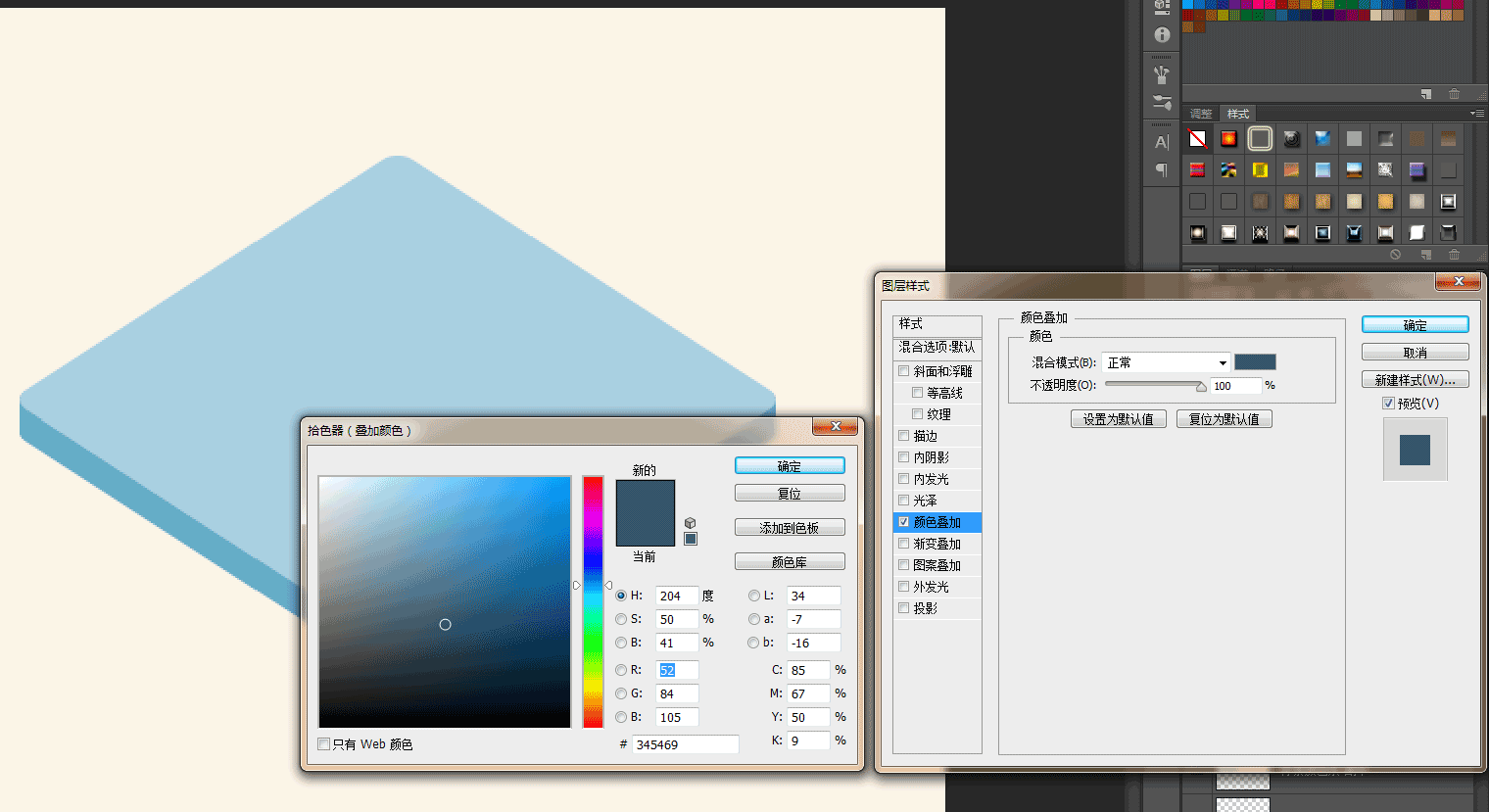Select the G green radio button
This screenshot has width=1489, height=812.
pyautogui.click(x=621, y=693)
